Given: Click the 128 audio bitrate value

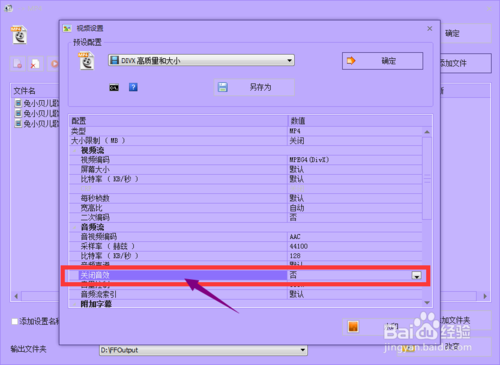Looking at the screenshot, I should click(x=295, y=256).
